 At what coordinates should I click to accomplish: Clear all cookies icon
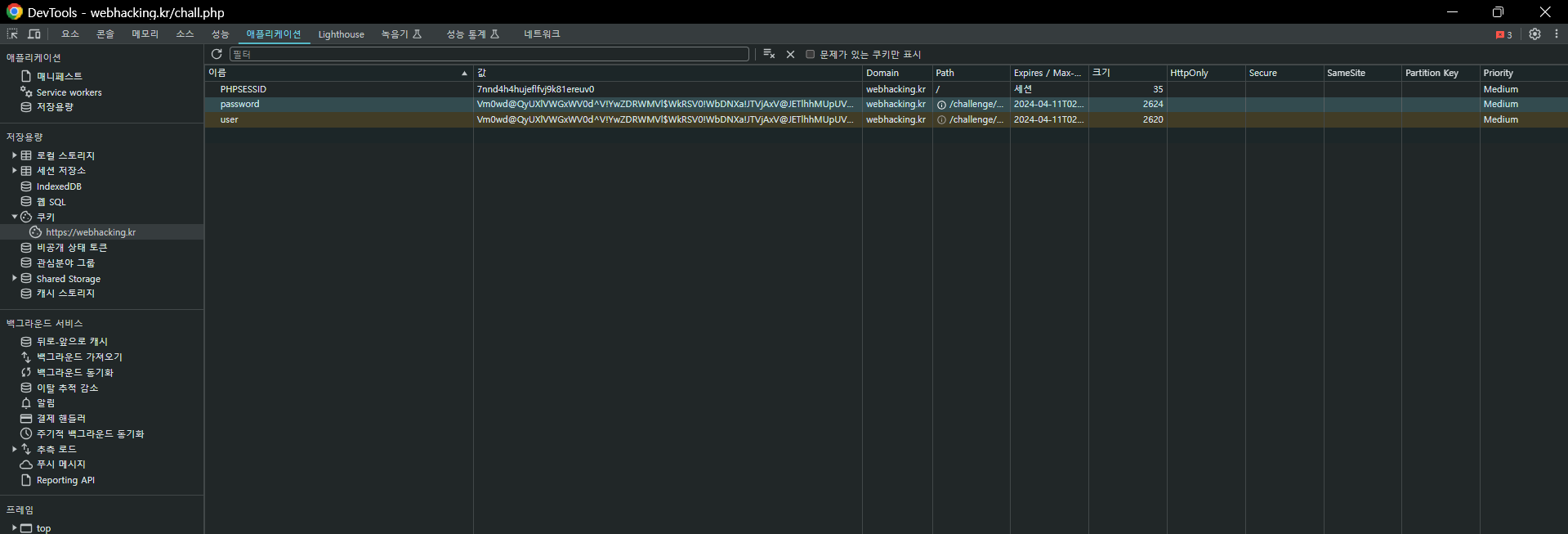(769, 54)
